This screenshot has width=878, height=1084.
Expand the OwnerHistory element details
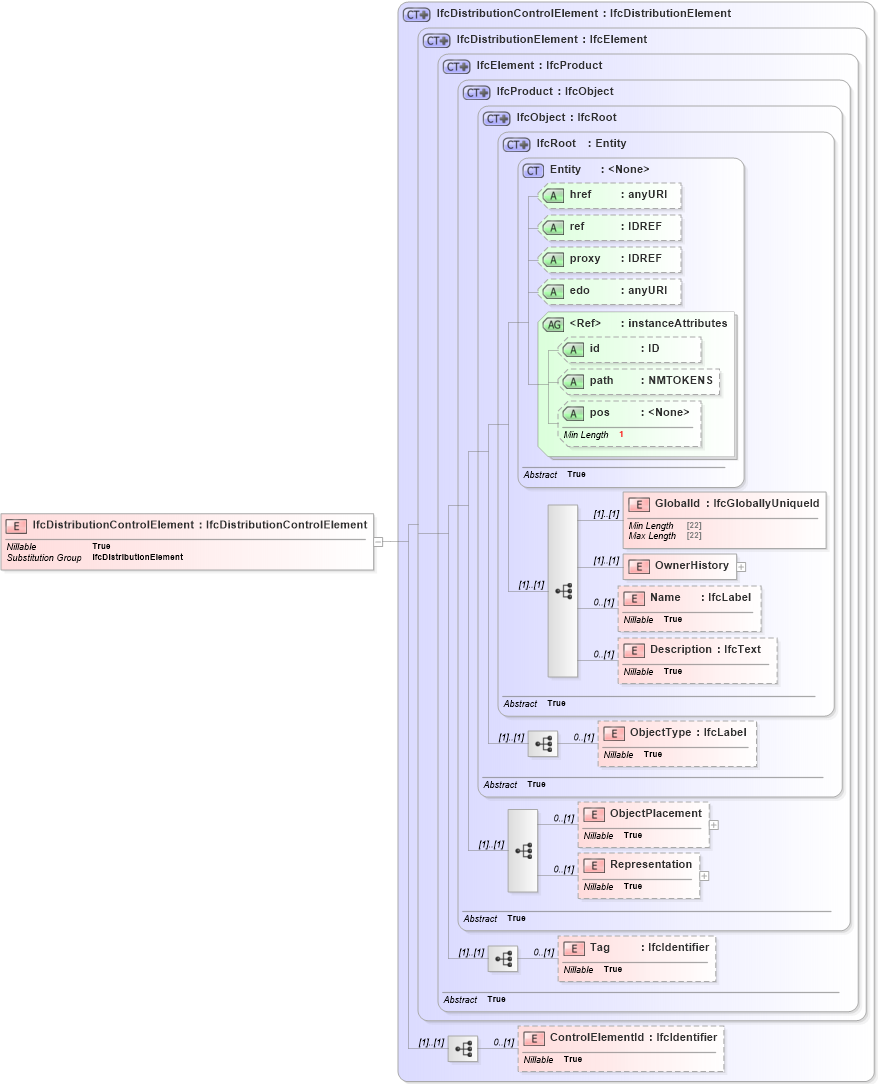tap(741, 566)
